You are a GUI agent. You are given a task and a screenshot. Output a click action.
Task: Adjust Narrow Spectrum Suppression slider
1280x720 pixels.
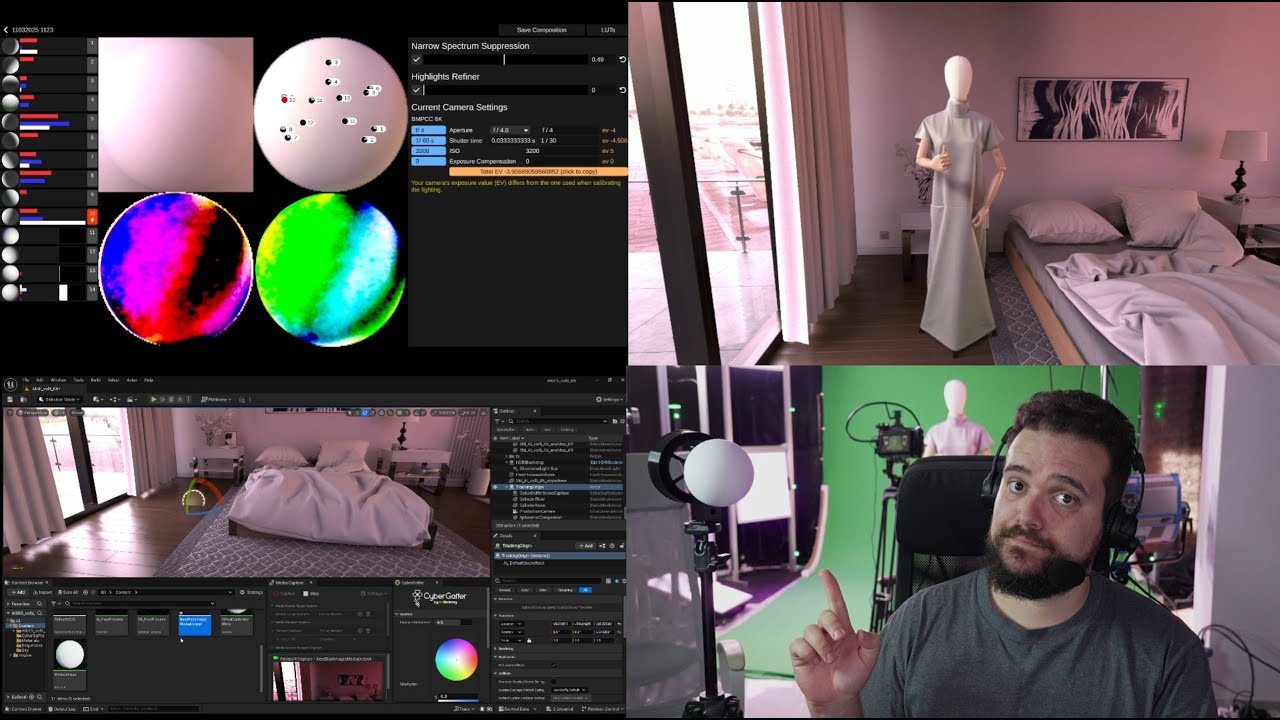click(x=504, y=59)
